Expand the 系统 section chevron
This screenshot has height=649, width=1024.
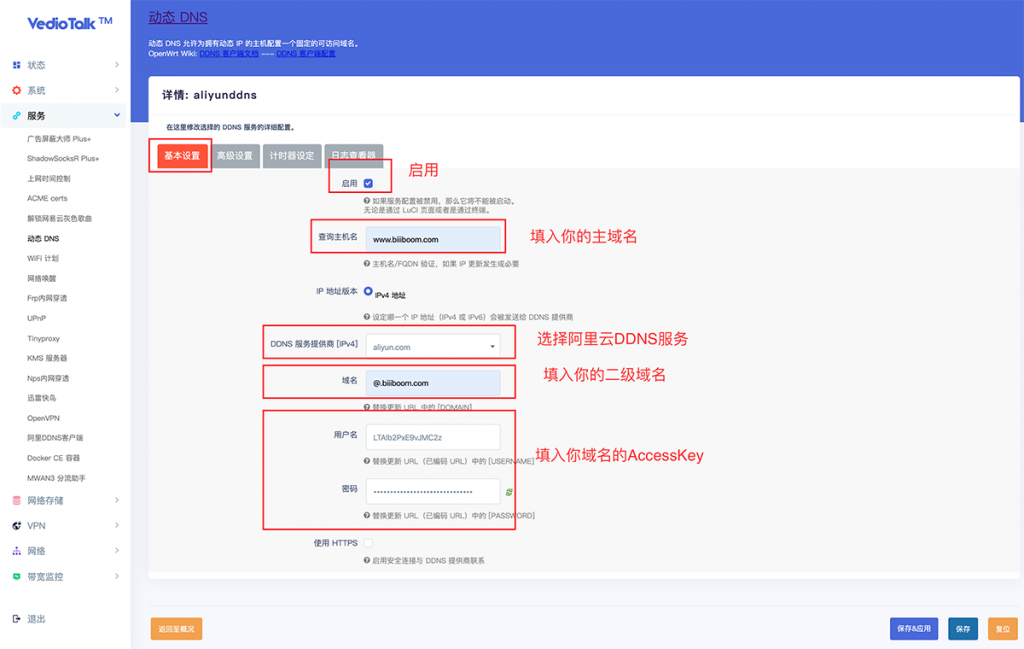click(x=117, y=90)
